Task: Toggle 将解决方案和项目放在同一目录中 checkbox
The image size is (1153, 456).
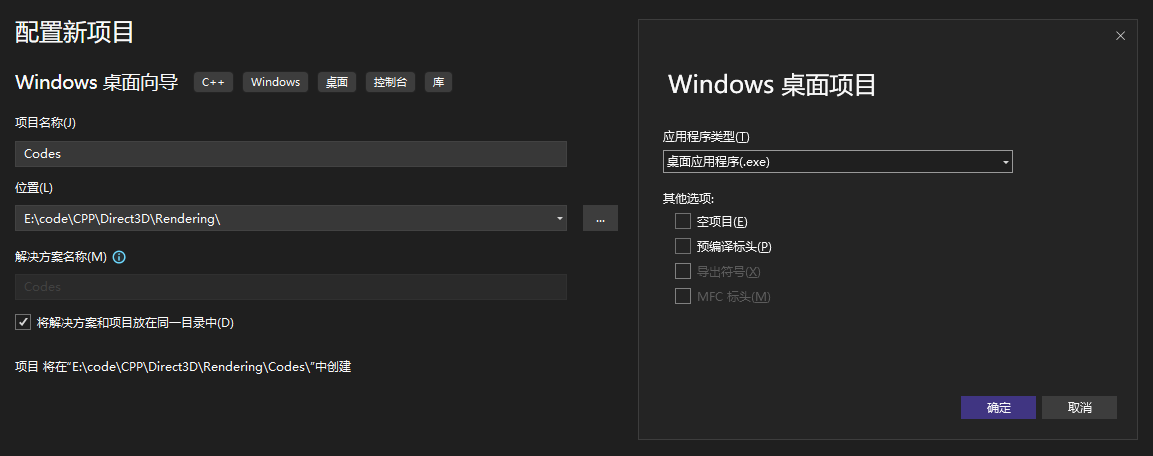Action: tap(23, 322)
